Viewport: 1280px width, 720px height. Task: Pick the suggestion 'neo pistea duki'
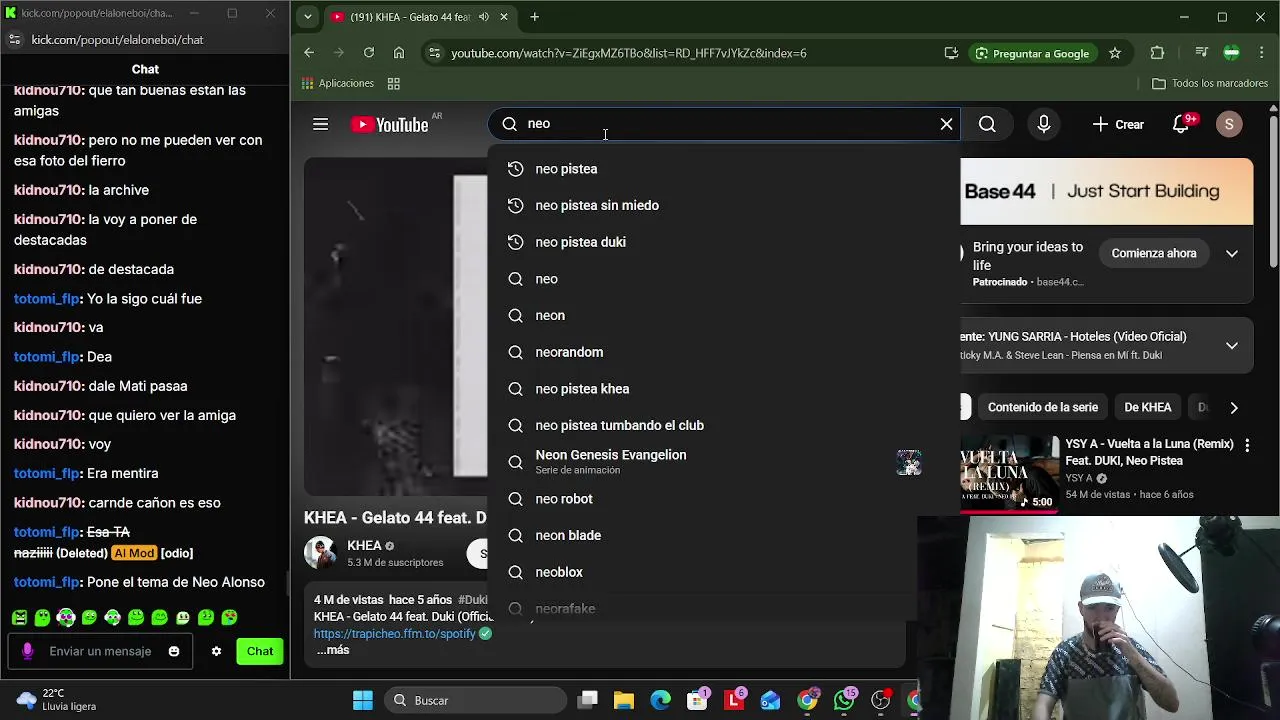[x=724, y=242]
